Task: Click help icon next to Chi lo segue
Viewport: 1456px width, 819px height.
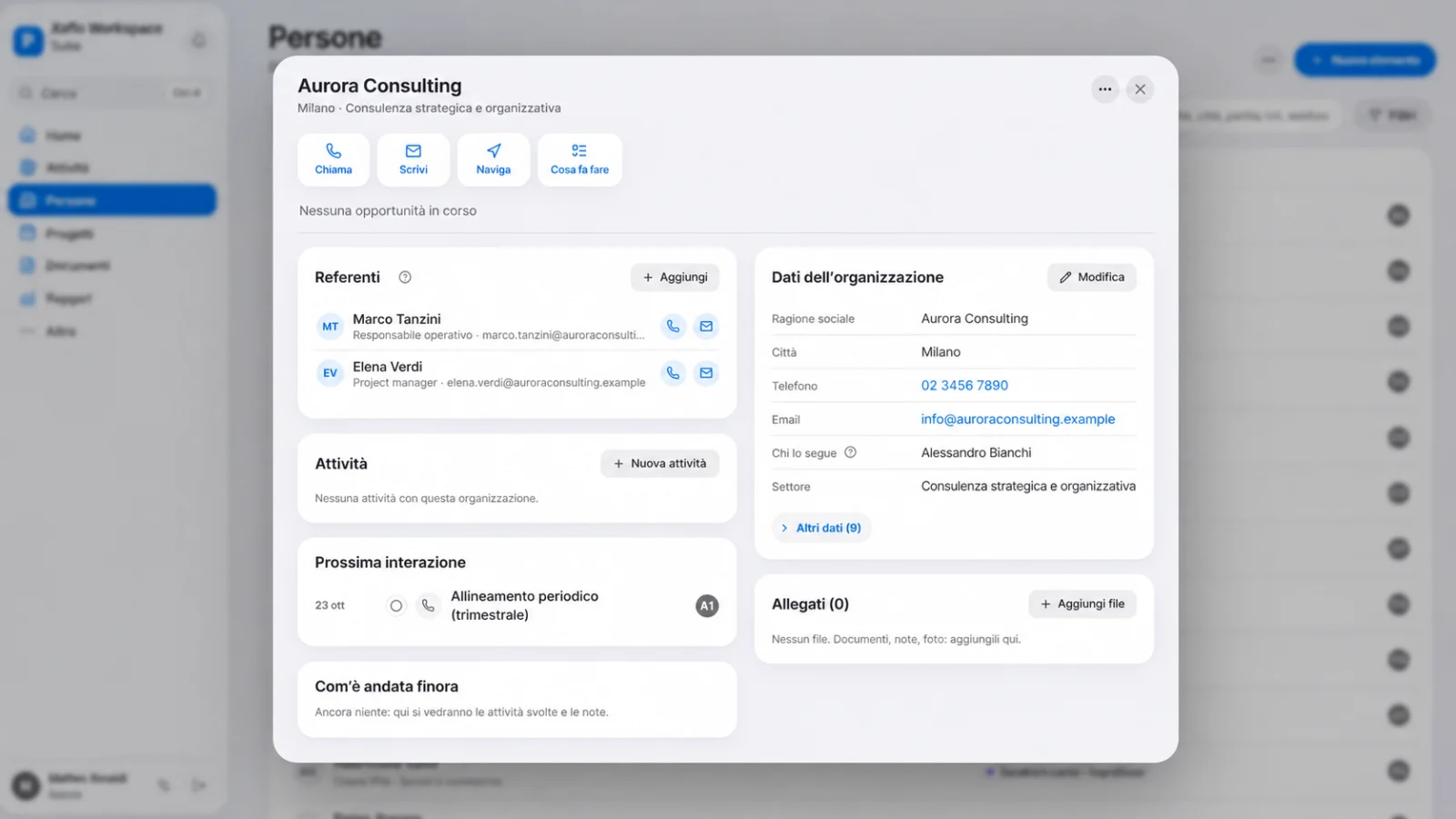Action: (850, 452)
